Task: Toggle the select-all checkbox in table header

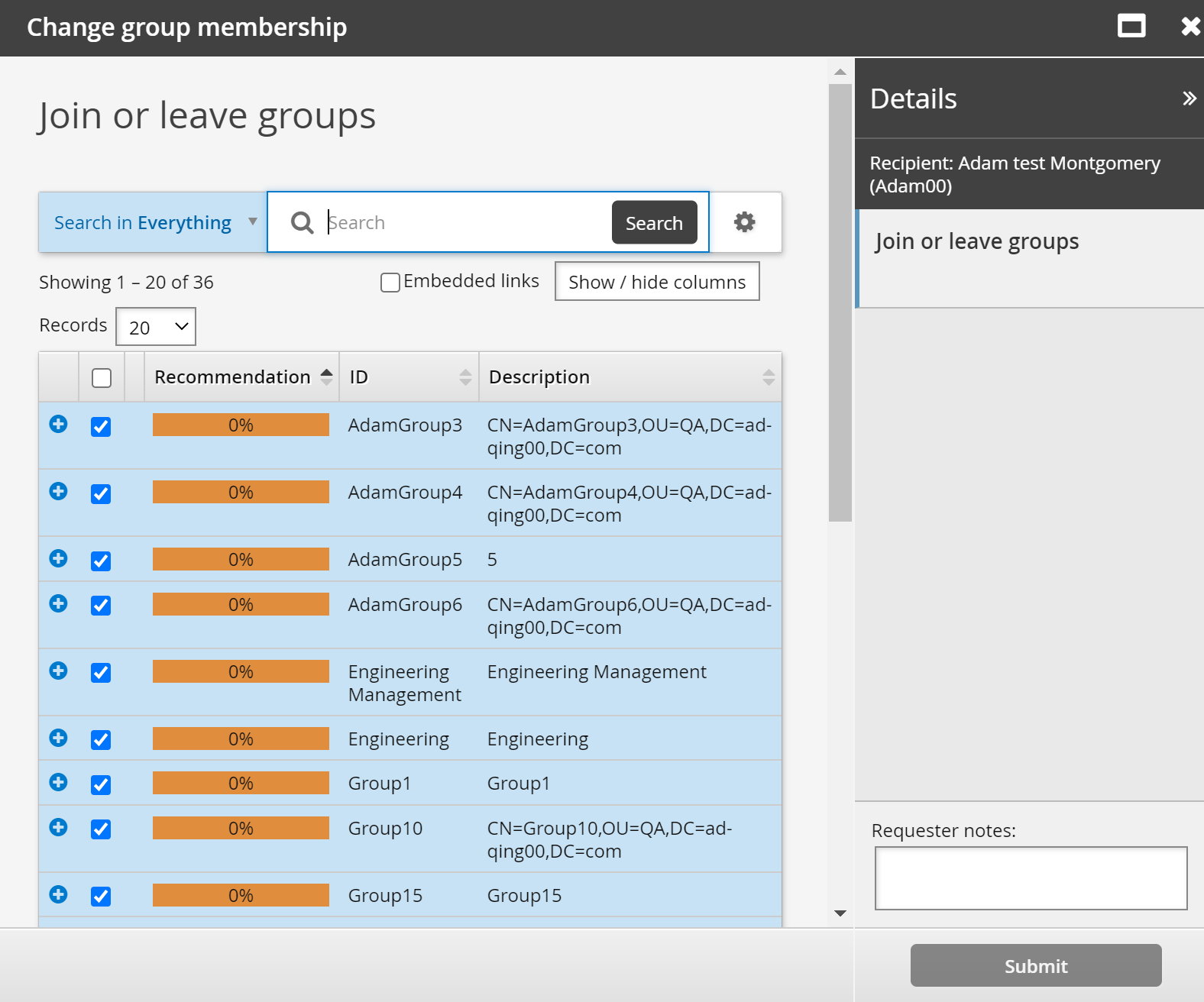Action: pos(102,378)
